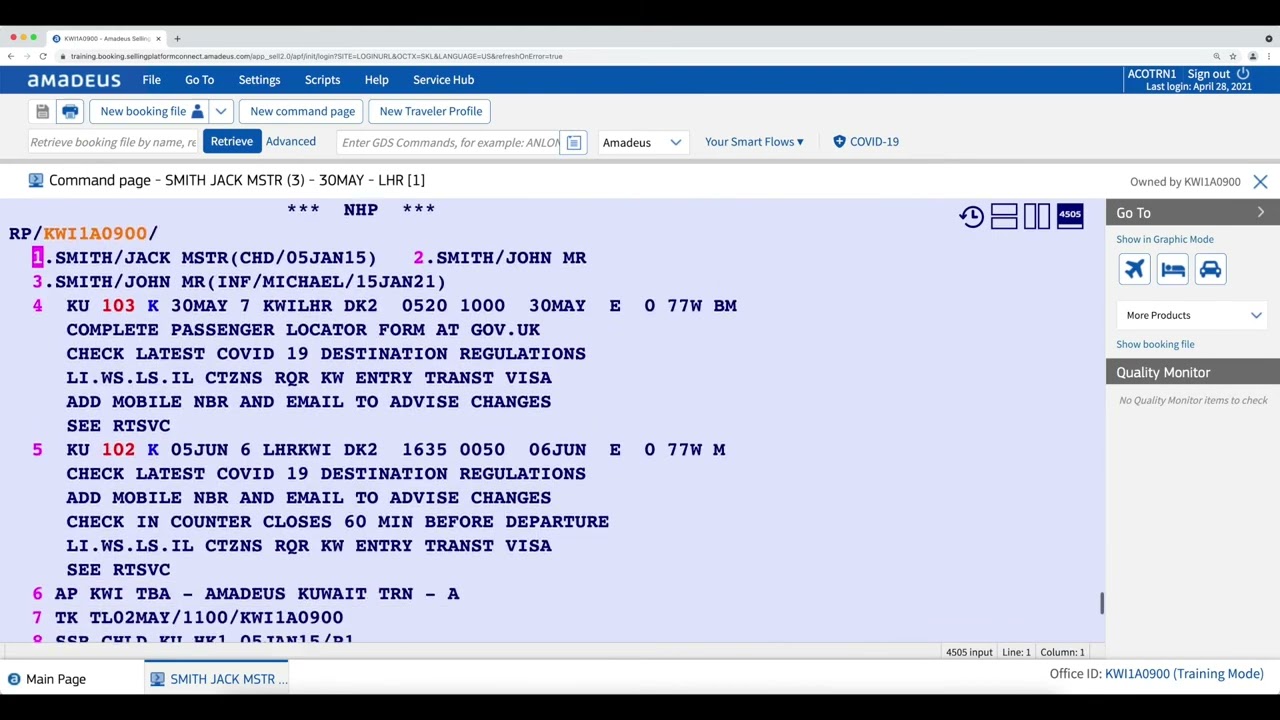This screenshot has width=1280, height=720.
Task: Click the Amadeus logo
Action: coord(74,80)
